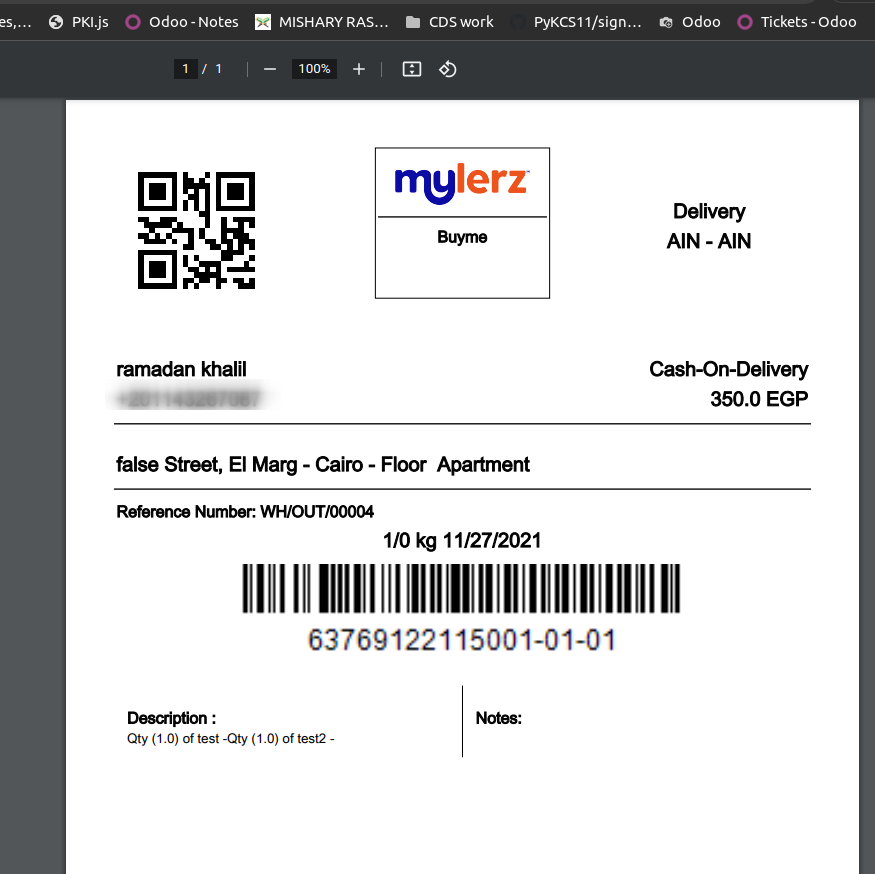Click the barcode number 63769122115001-01-01

click(461, 640)
